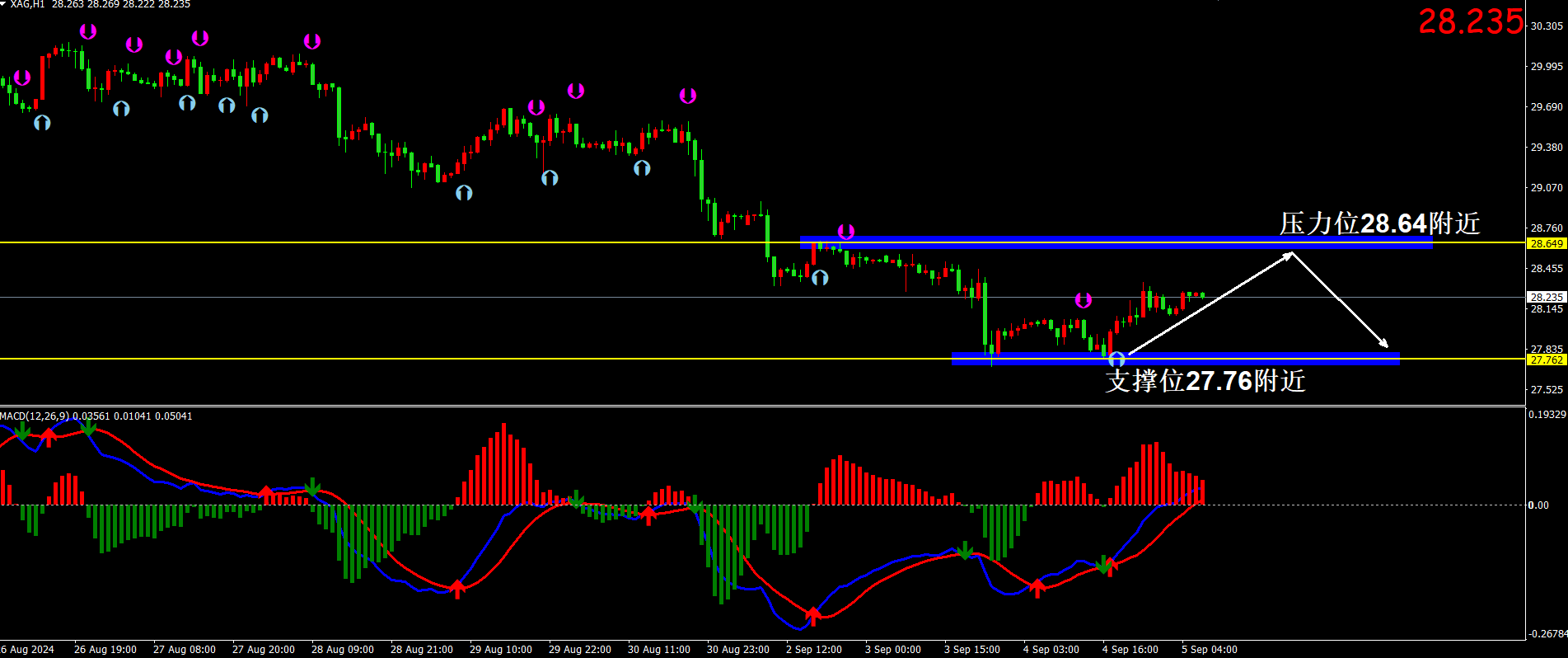1568x658 pixels.
Task: Click the light-blue up-arrow above the 28 Aug 21:00 low
Action: click(464, 192)
